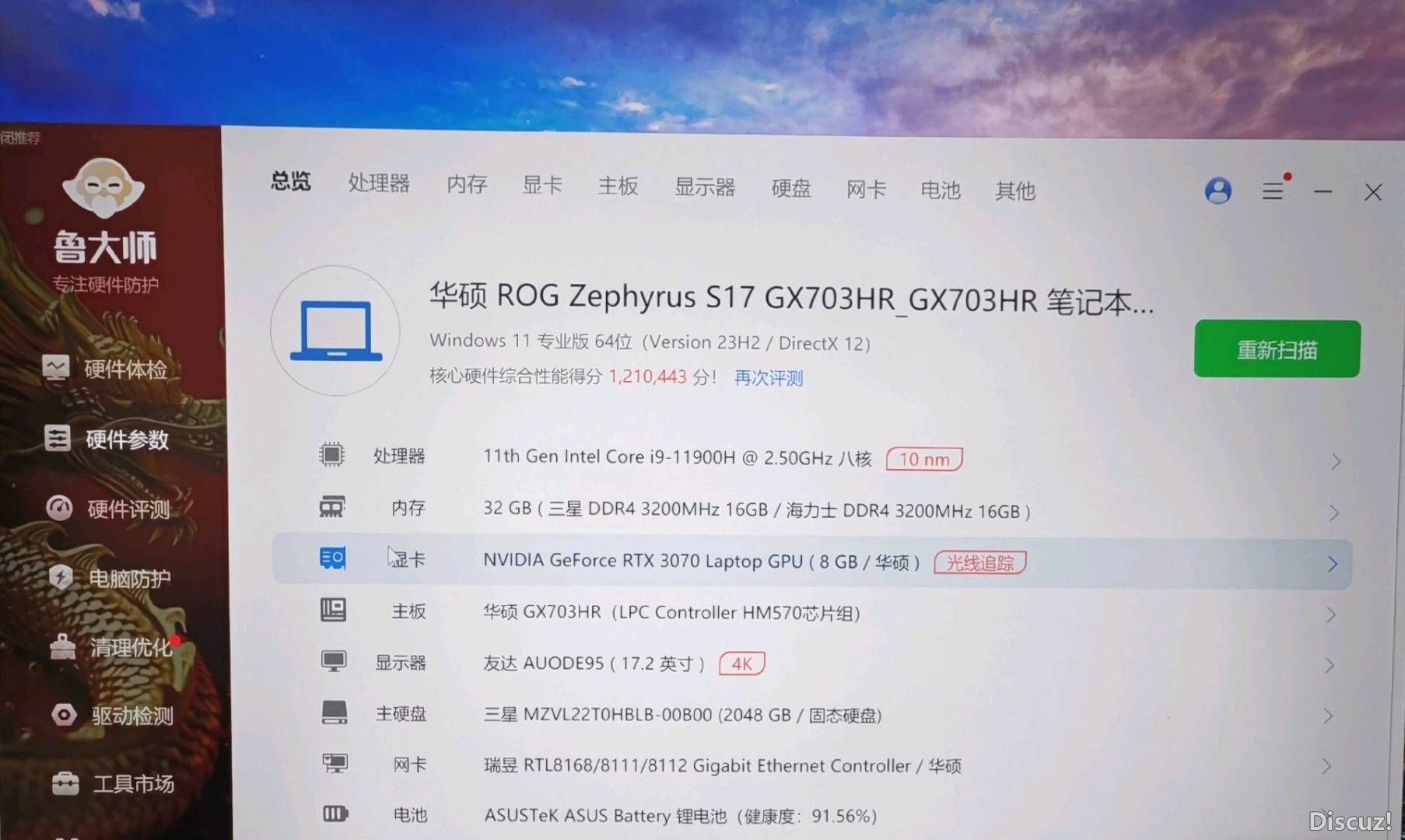Click the 10 nm badge
The height and width of the screenshot is (840, 1405).
[924, 459]
